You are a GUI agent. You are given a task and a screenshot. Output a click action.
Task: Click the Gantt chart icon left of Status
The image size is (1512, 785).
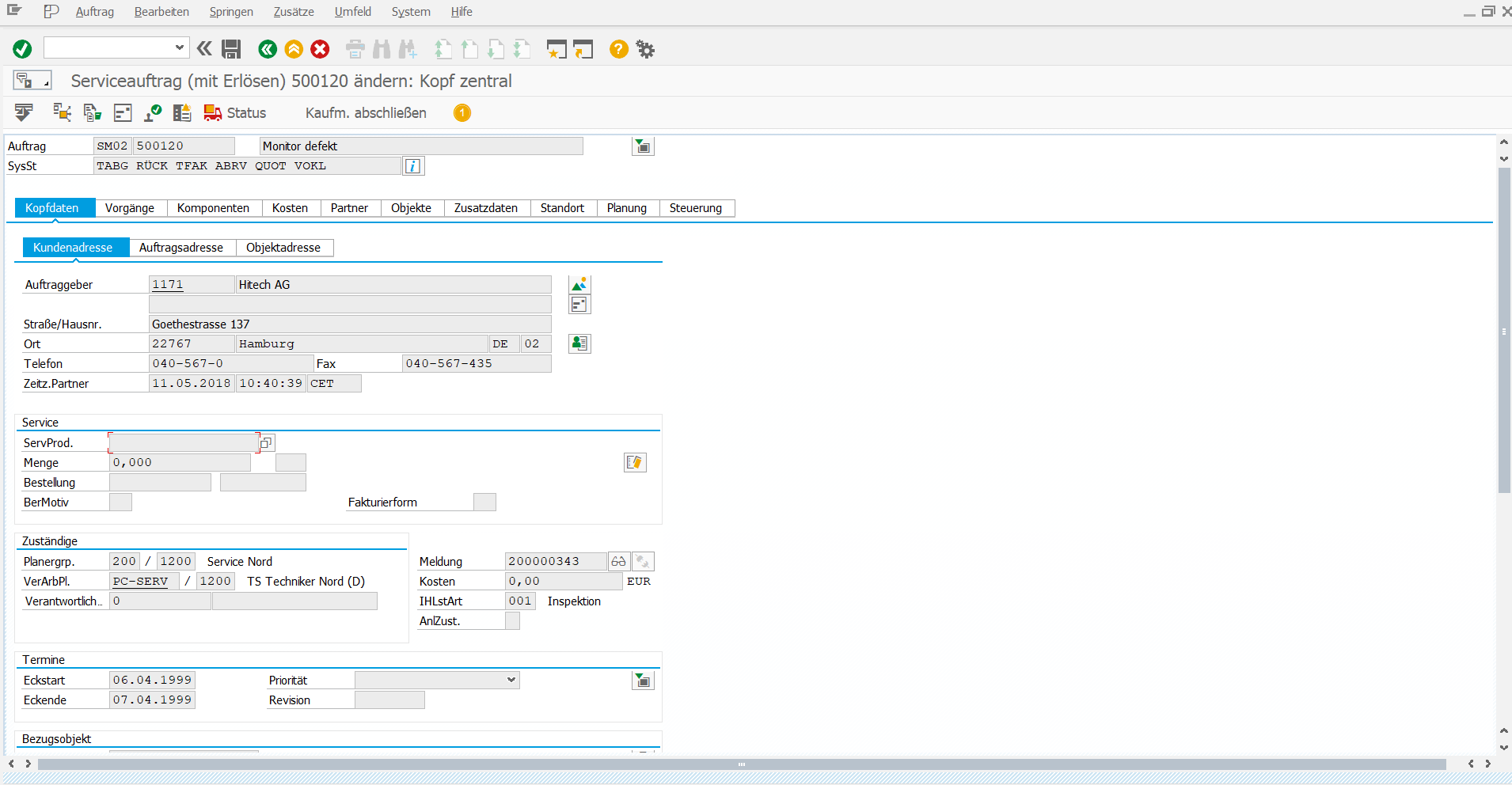tap(123, 112)
